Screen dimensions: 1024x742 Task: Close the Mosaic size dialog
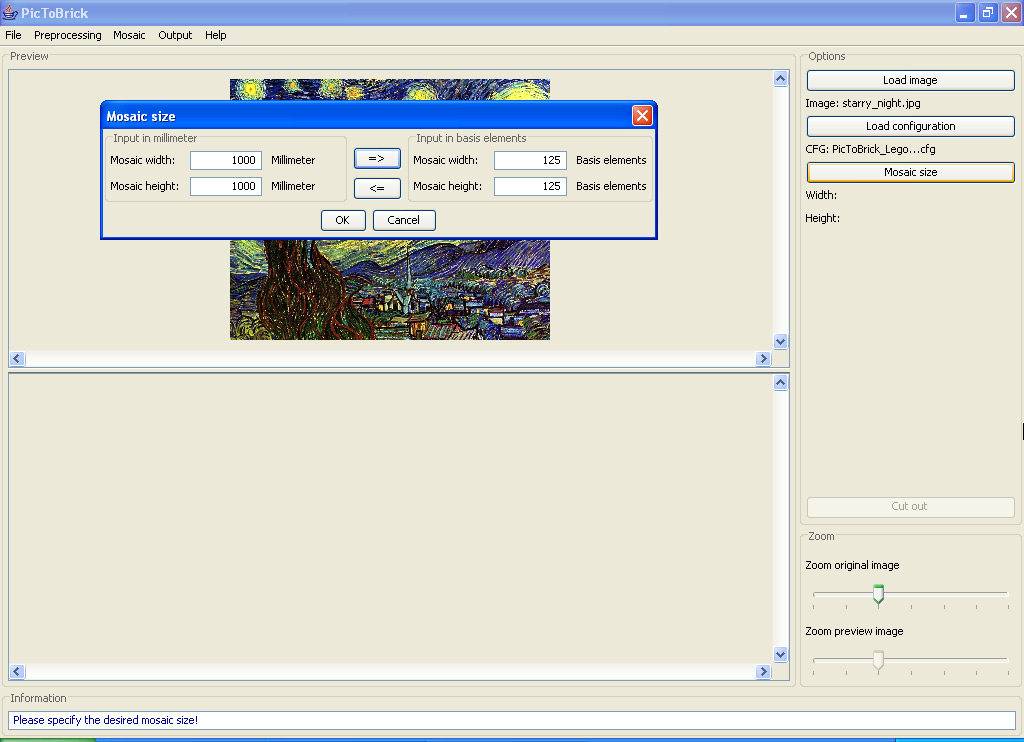[642, 116]
